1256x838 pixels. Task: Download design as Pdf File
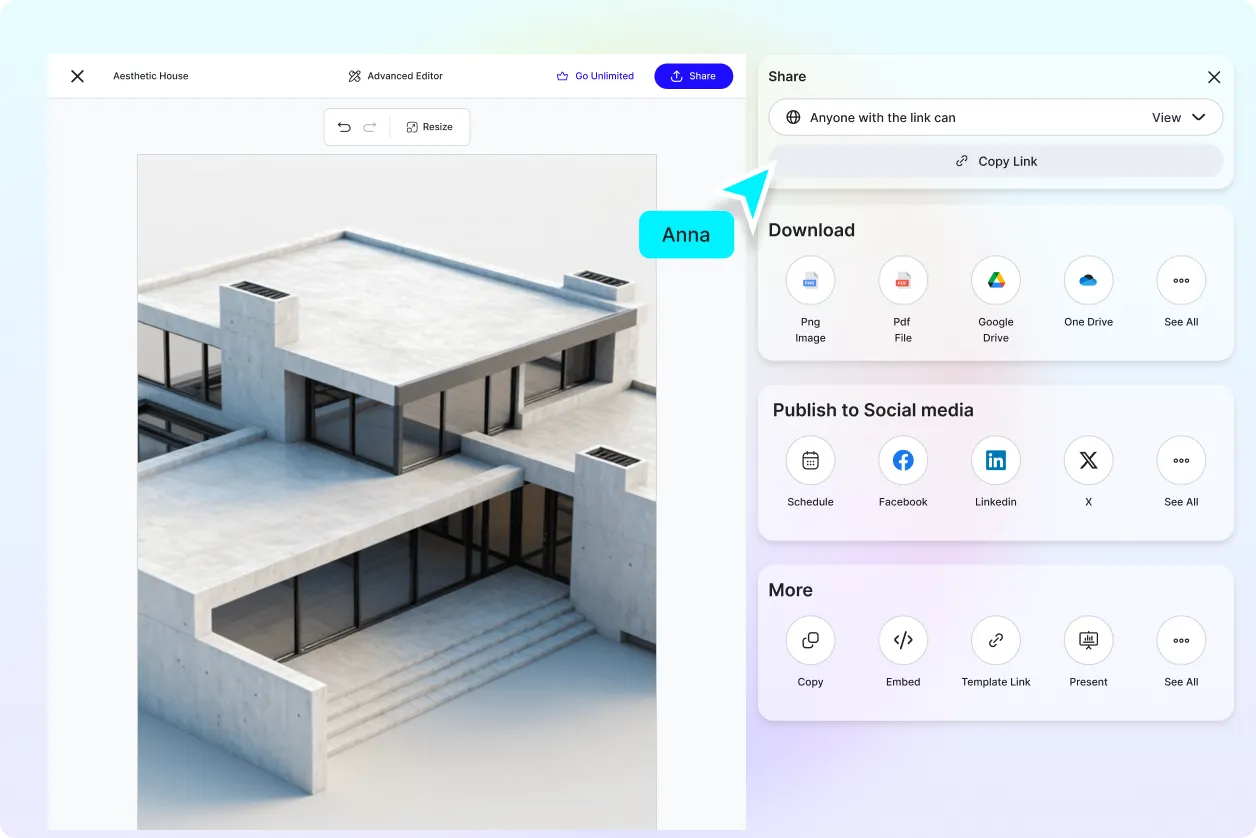pos(902,281)
